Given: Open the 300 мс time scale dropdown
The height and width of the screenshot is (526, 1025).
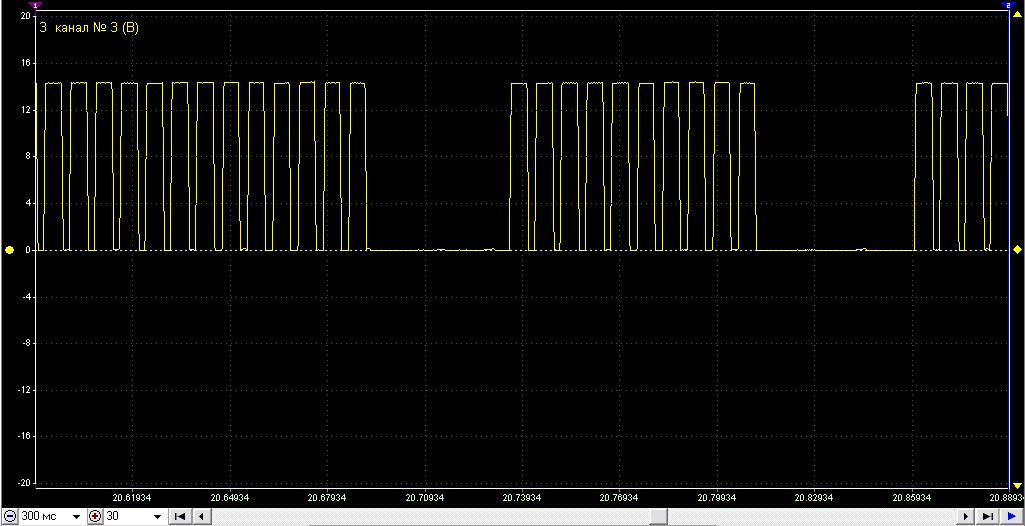Looking at the screenshot, I should (x=76, y=517).
